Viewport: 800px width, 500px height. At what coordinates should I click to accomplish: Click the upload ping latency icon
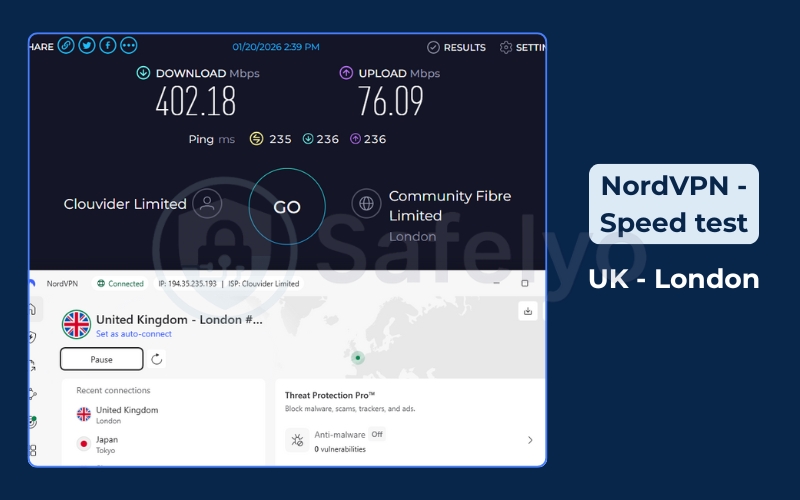pos(355,139)
